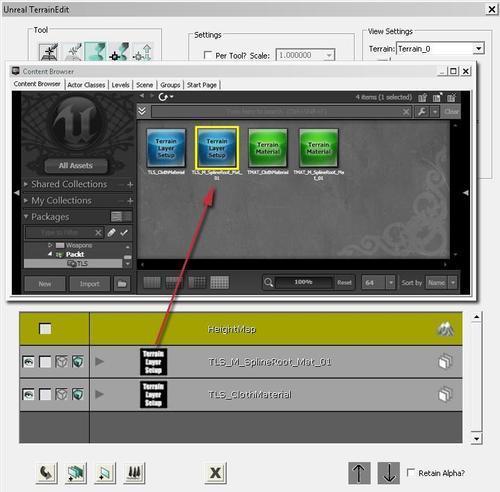The height and width of the screenshot is (492, 500).
Task: Check the Retain Alpha? checkbox
Action: [411, 473]
